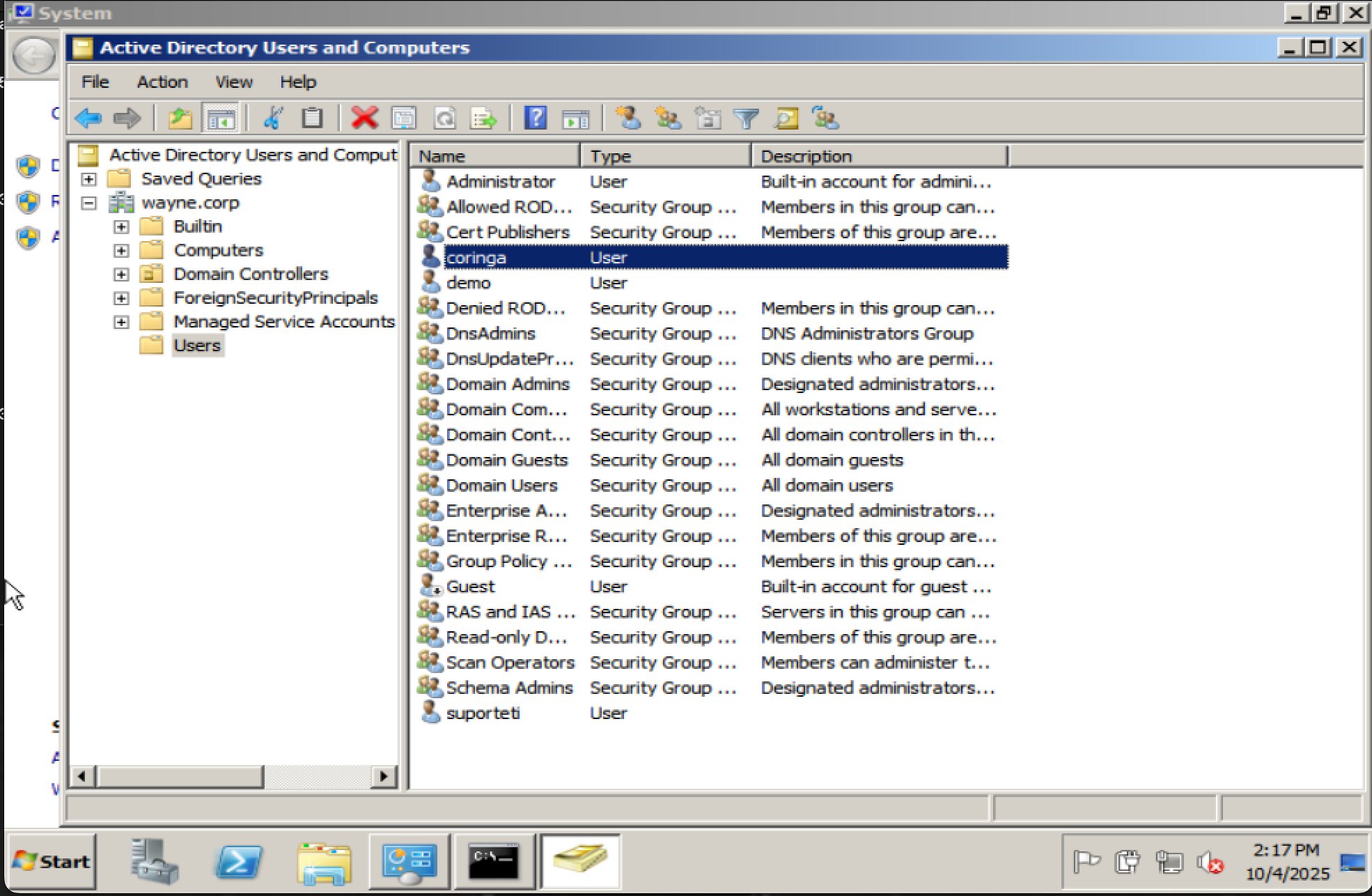Toggle the Show/Hide Console Tree icon
The image size is (1372, 896).
point(221,118)
